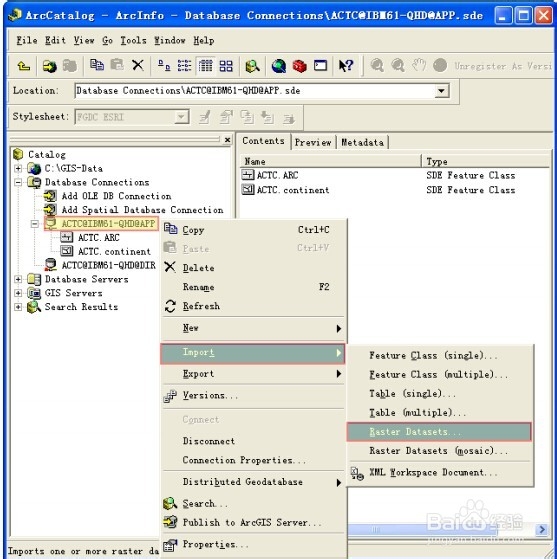Image resolution: width=557 pixels, height=559 pixels.
Task: Choose Feature Class (multiple) import
Action: tap(440, 374)
